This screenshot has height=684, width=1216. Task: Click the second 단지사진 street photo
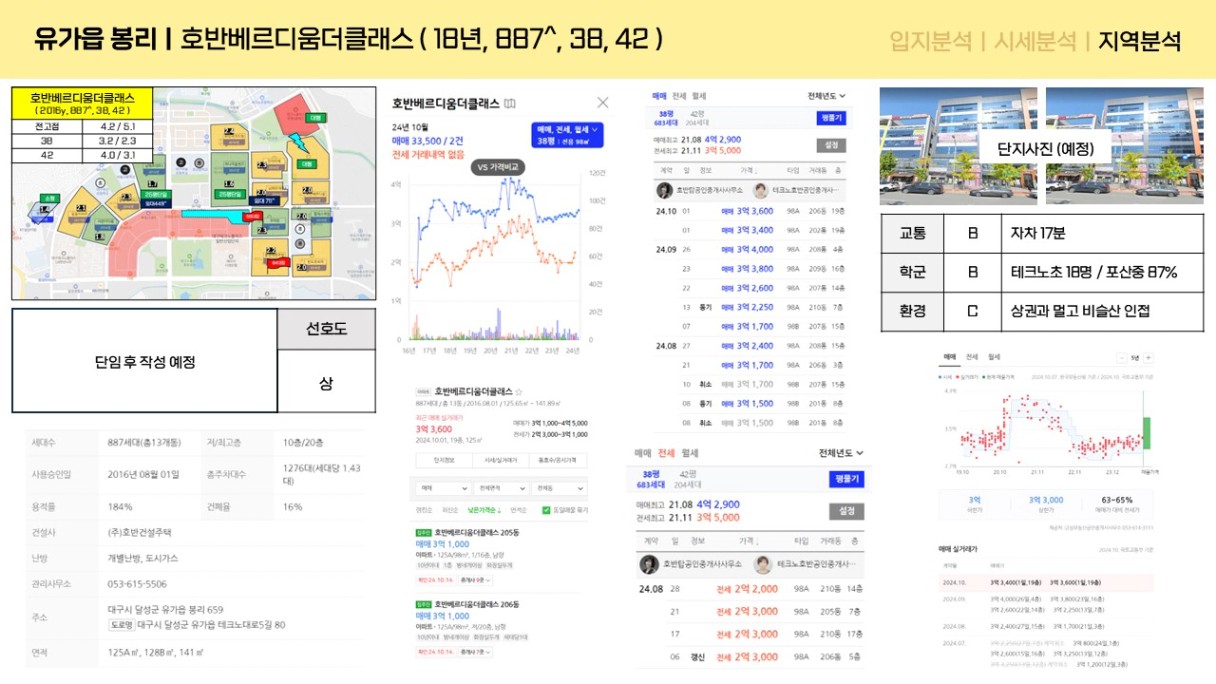1125,146
